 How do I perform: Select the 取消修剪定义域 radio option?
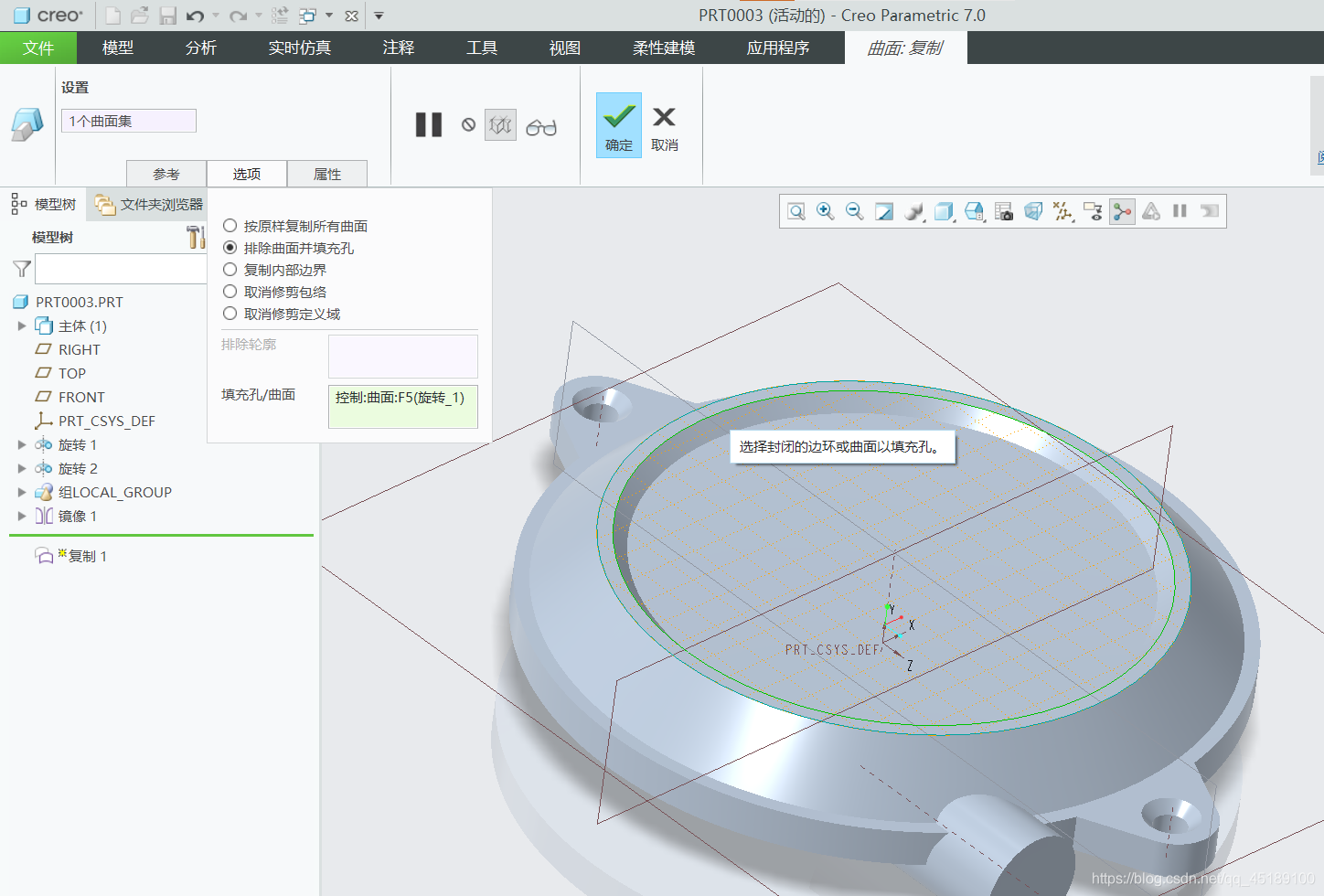pos(230,314)
